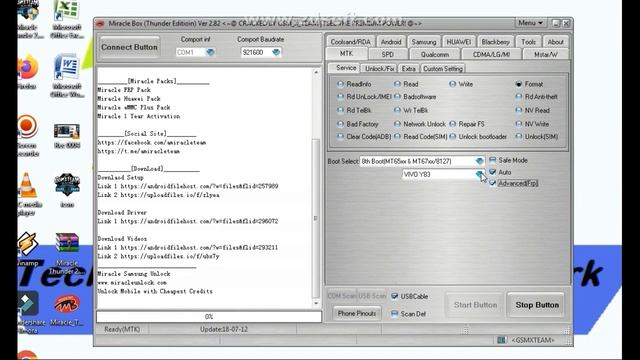The width and height of the screenshot is (640, 360).
Task: Select the Write radio option
Action: point(461,84)
